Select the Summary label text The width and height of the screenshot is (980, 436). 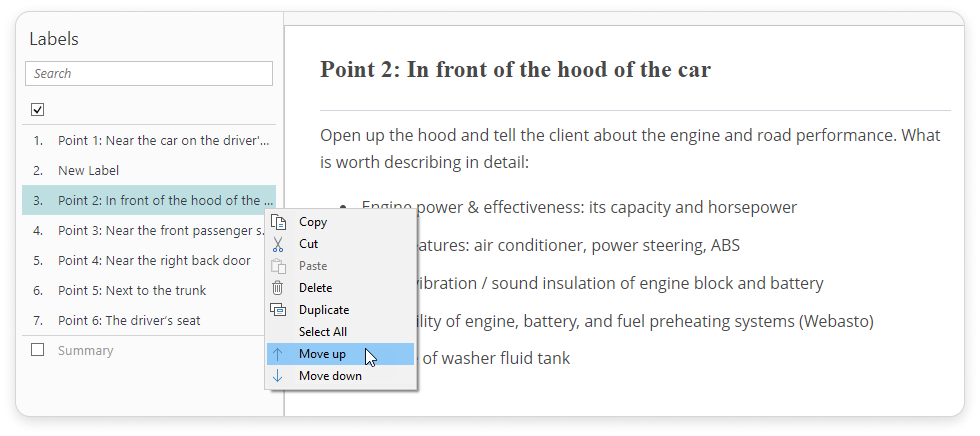click(85, 350)
